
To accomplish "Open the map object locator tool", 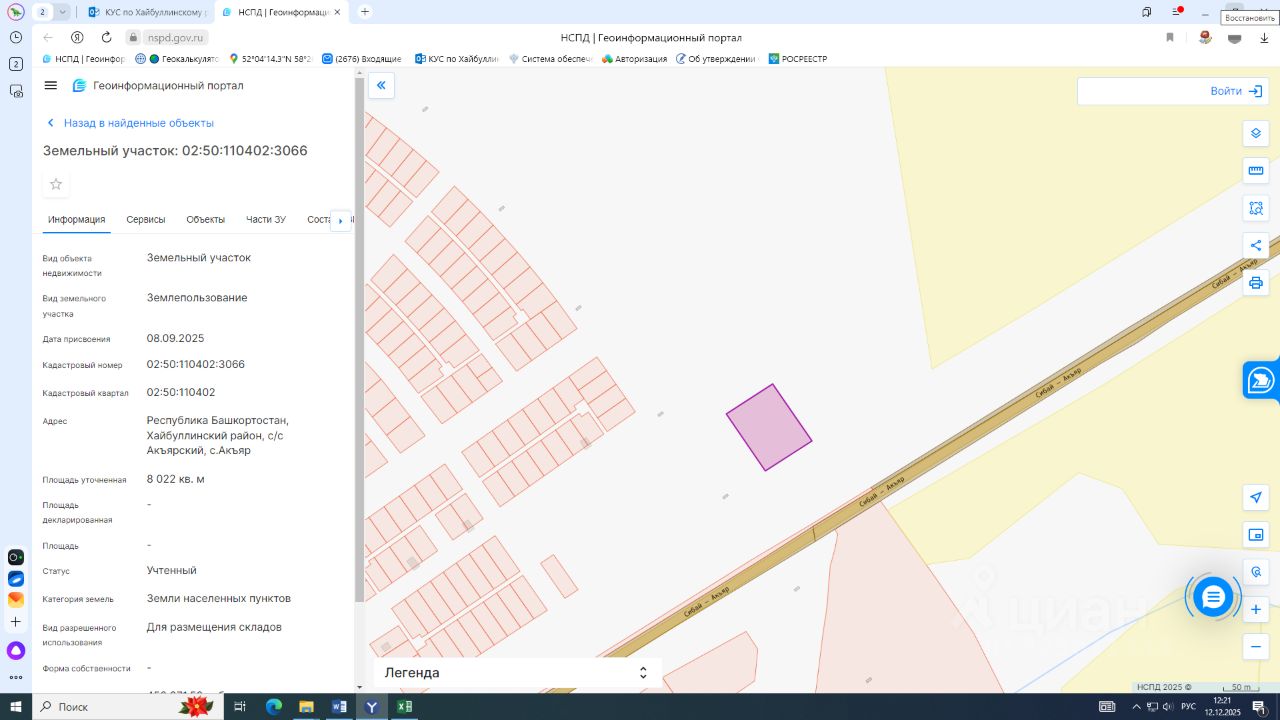I will click(1256, 572).
